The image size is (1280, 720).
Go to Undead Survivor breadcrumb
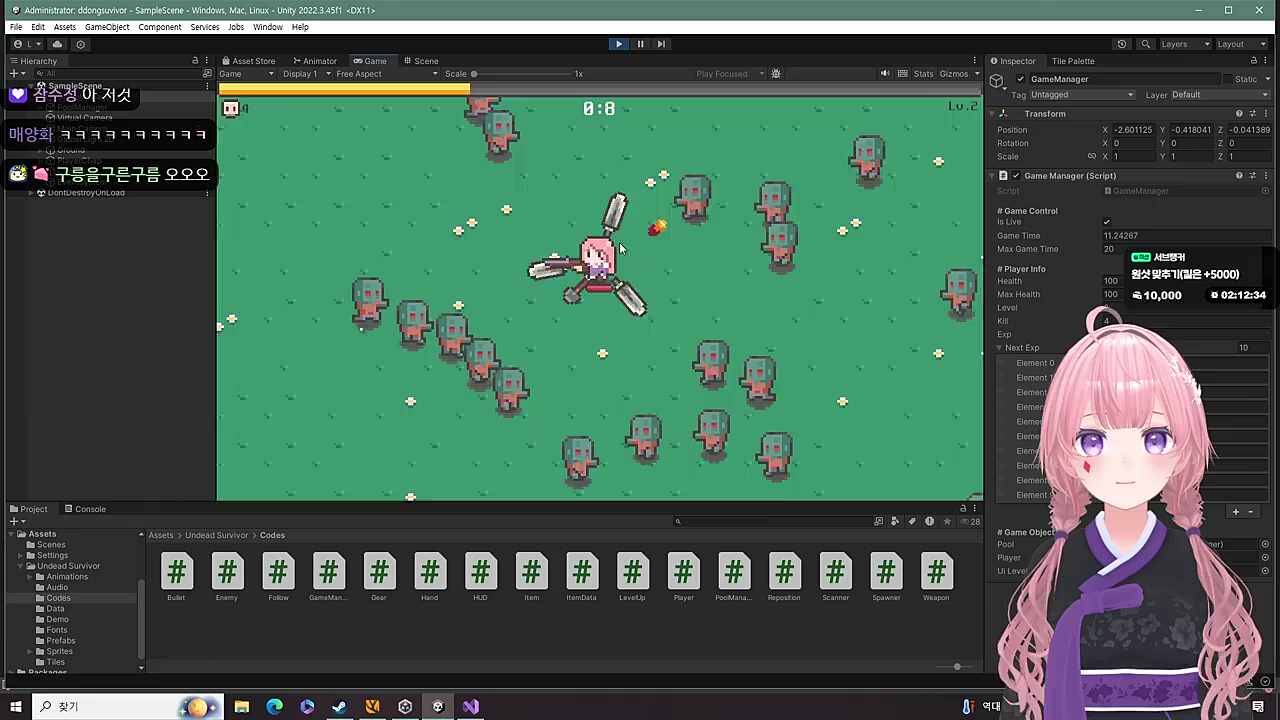218,535
